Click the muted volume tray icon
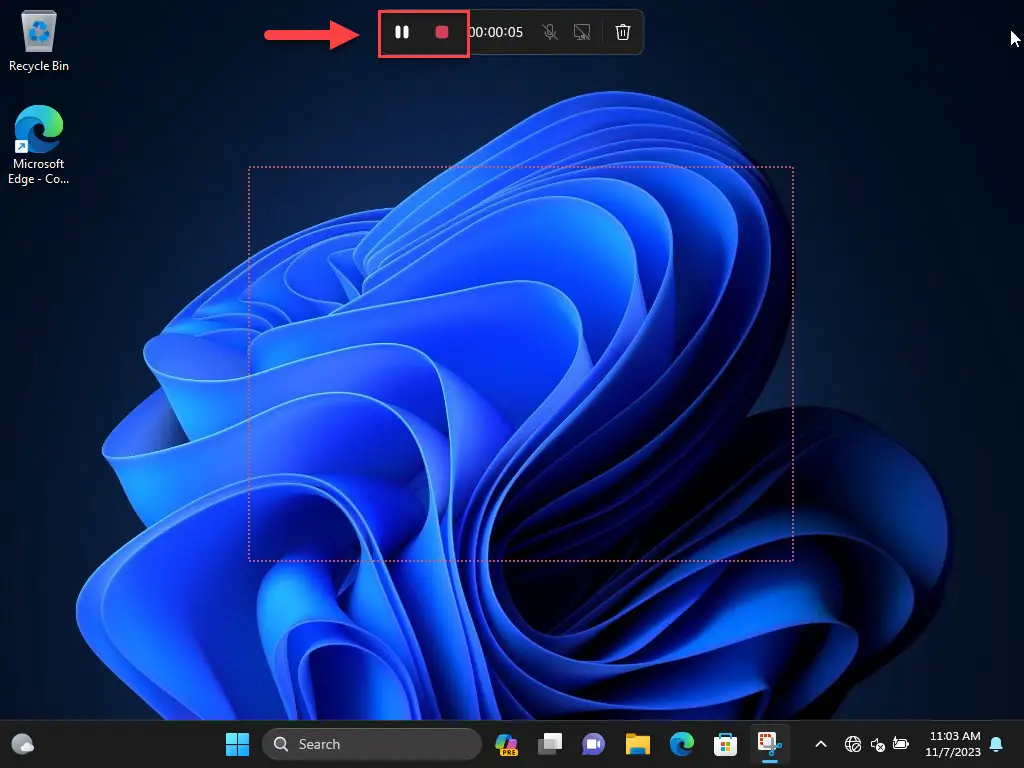The height and width of the screenshot is (768, 1024). (x=878, y=744)
